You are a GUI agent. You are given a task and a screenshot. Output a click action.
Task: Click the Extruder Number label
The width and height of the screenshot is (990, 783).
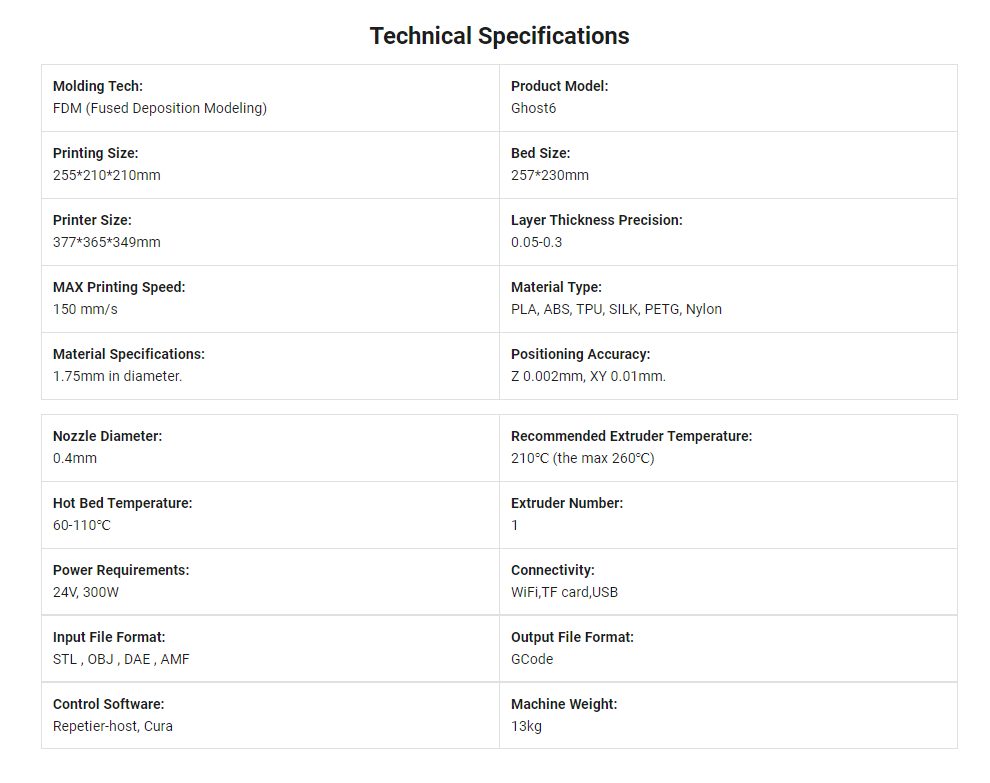pyautogui.click(x=567, y=503)
